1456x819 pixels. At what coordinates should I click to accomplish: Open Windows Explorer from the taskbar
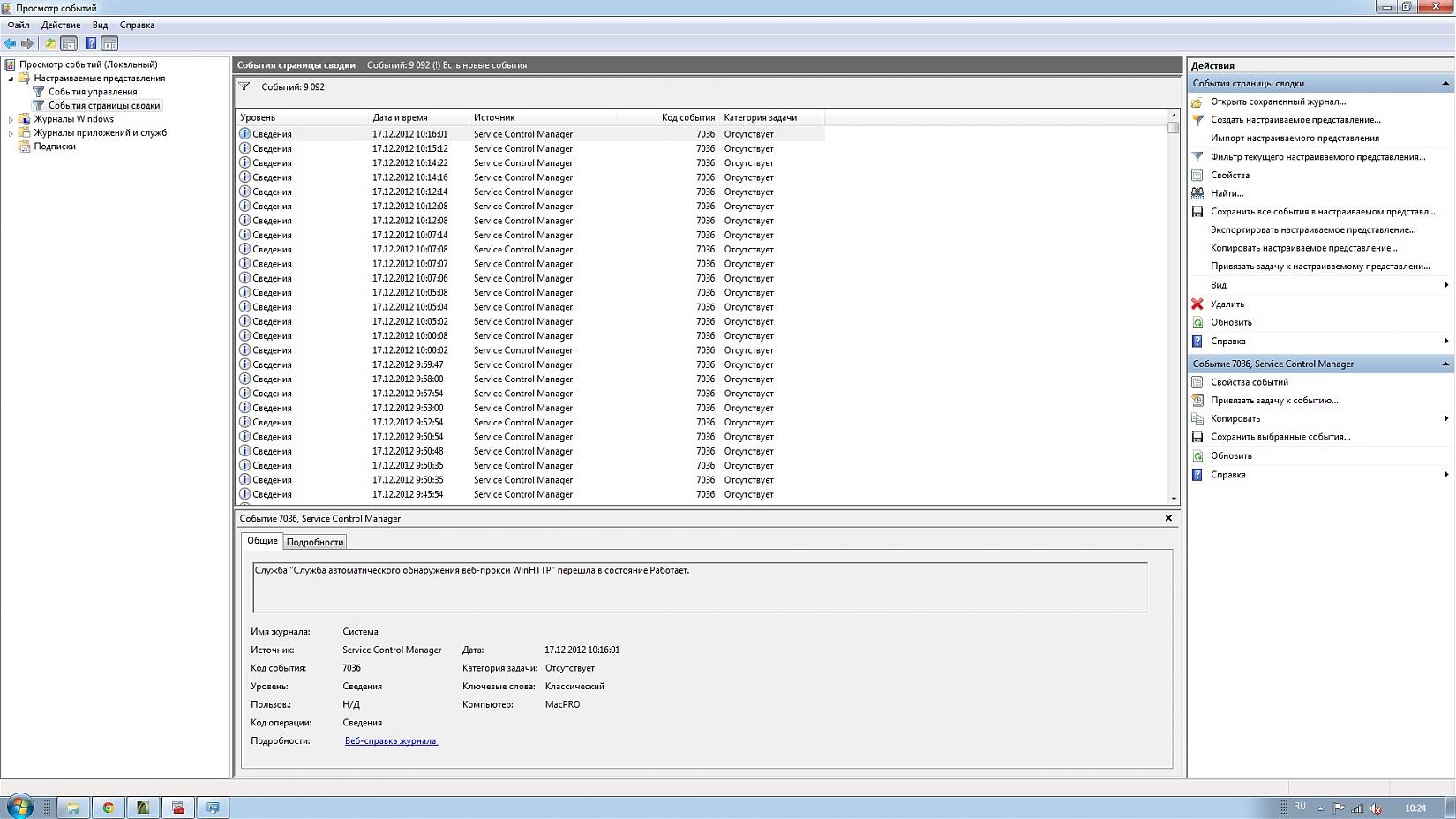click(x=73, y=808)
